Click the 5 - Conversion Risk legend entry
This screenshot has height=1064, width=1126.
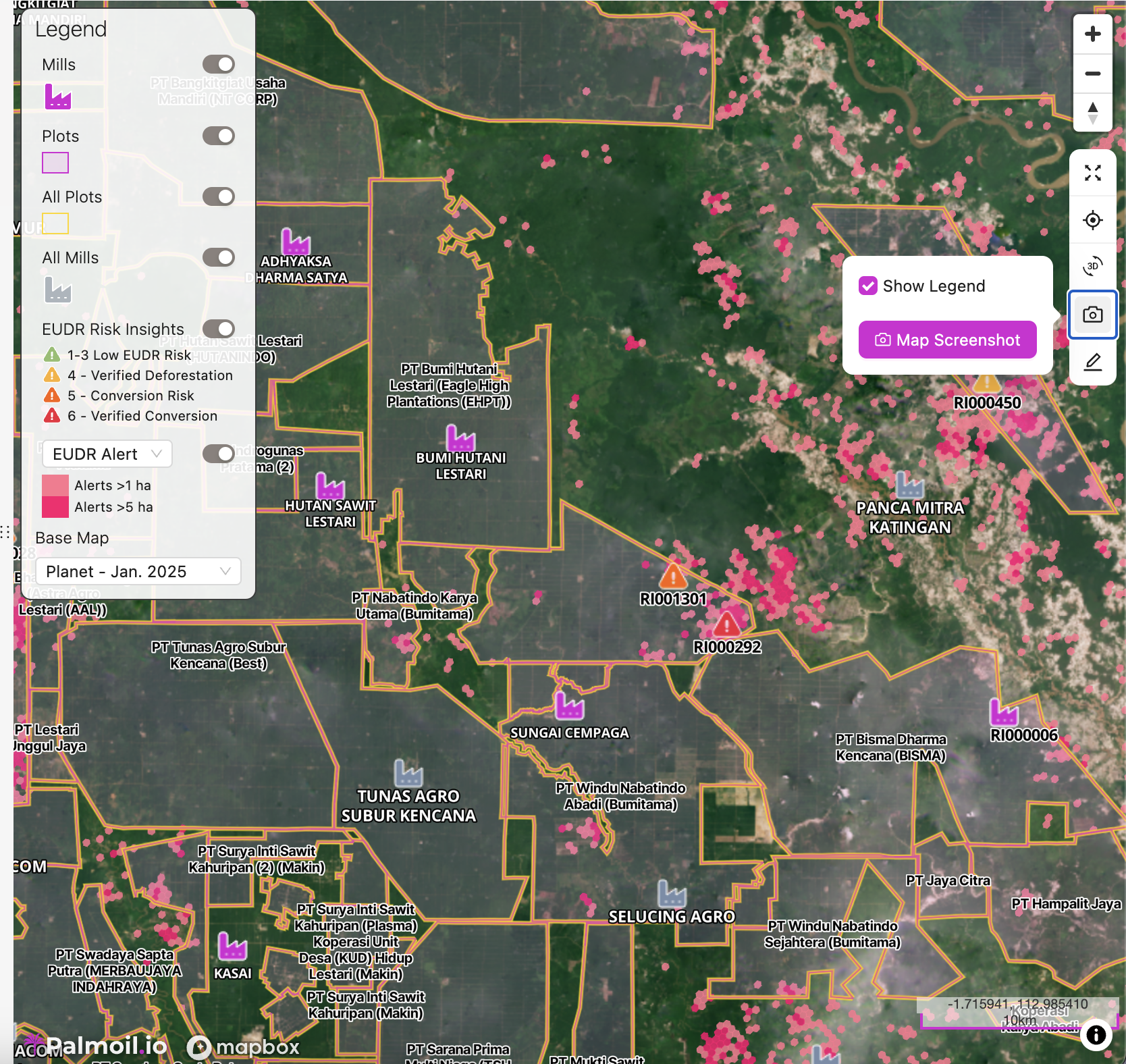pos(119,396)
